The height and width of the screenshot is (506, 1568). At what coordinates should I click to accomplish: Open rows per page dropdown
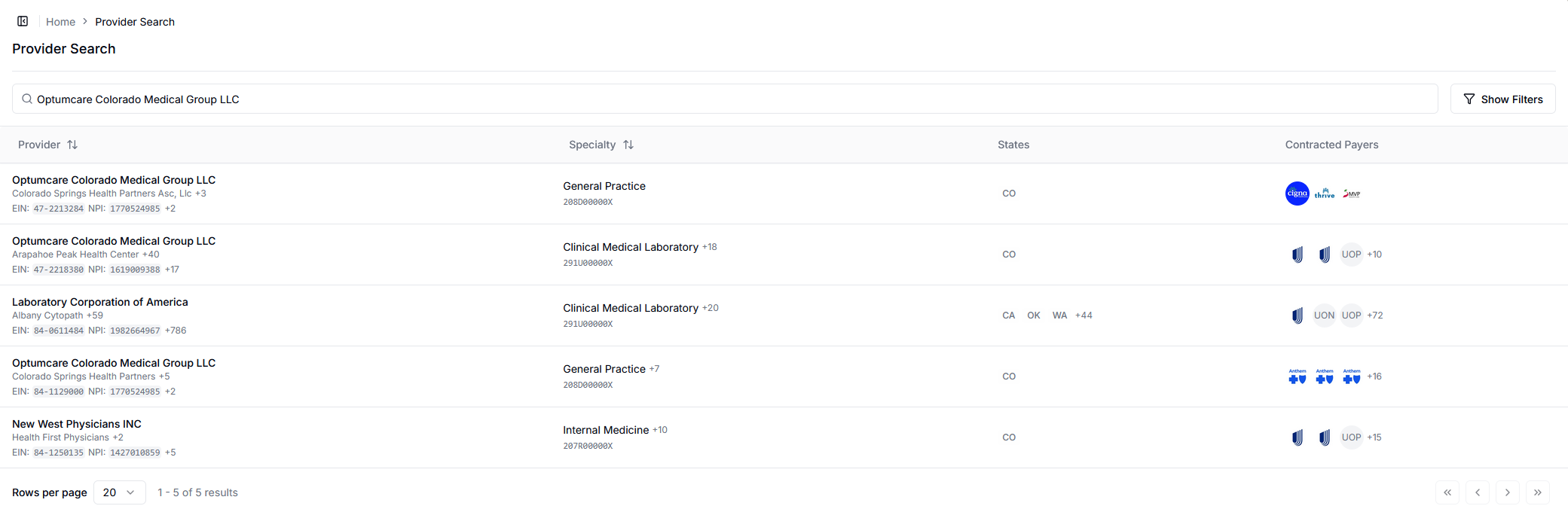[x=120, y=492]
